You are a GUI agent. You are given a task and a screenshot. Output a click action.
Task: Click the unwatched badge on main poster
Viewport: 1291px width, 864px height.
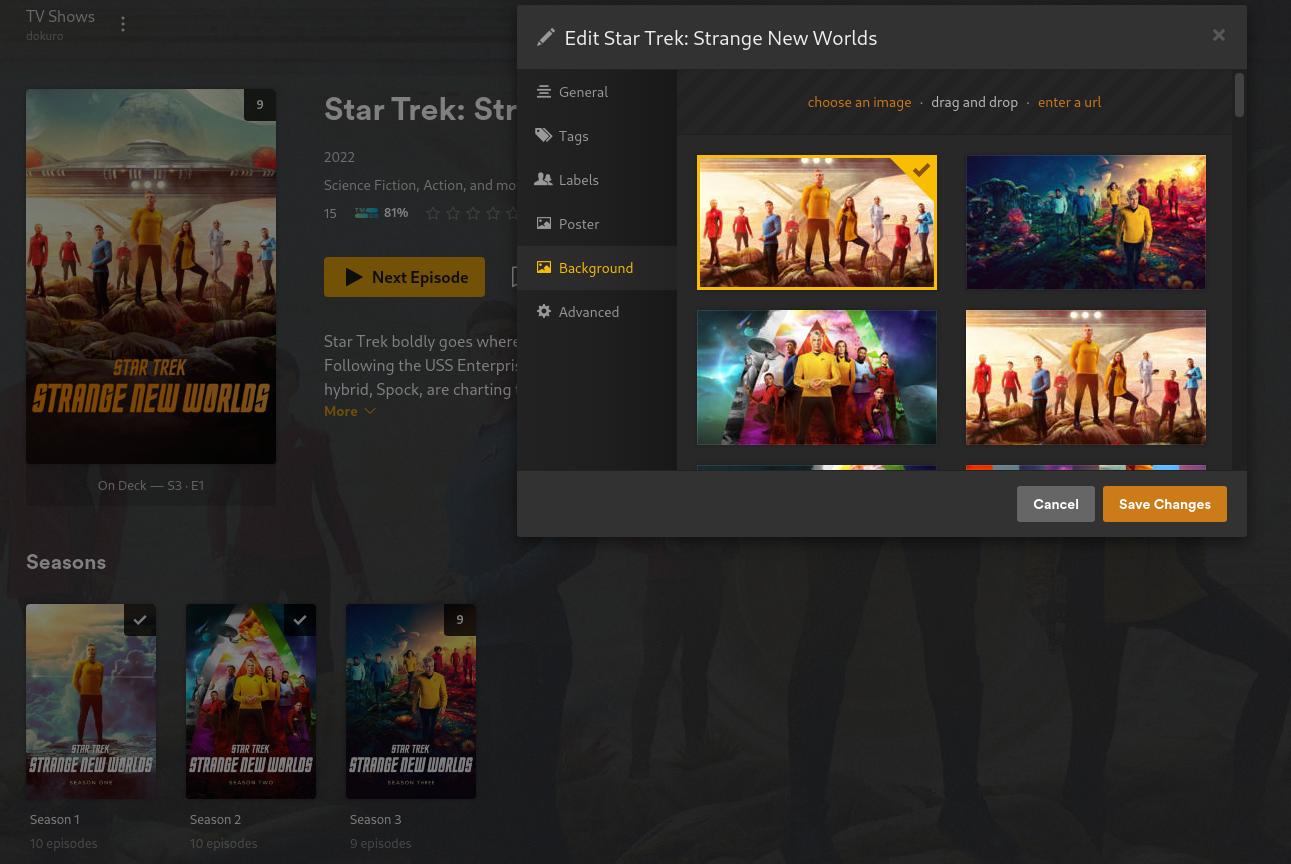tap(260, 105)
